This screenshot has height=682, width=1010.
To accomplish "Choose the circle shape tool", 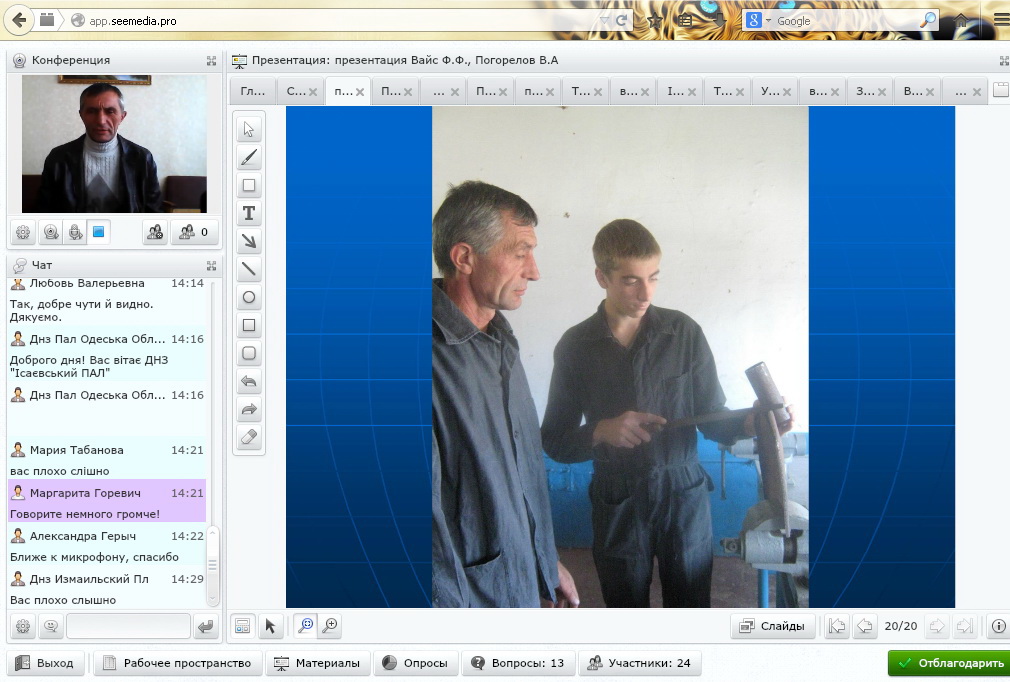I will click(249, 297).
